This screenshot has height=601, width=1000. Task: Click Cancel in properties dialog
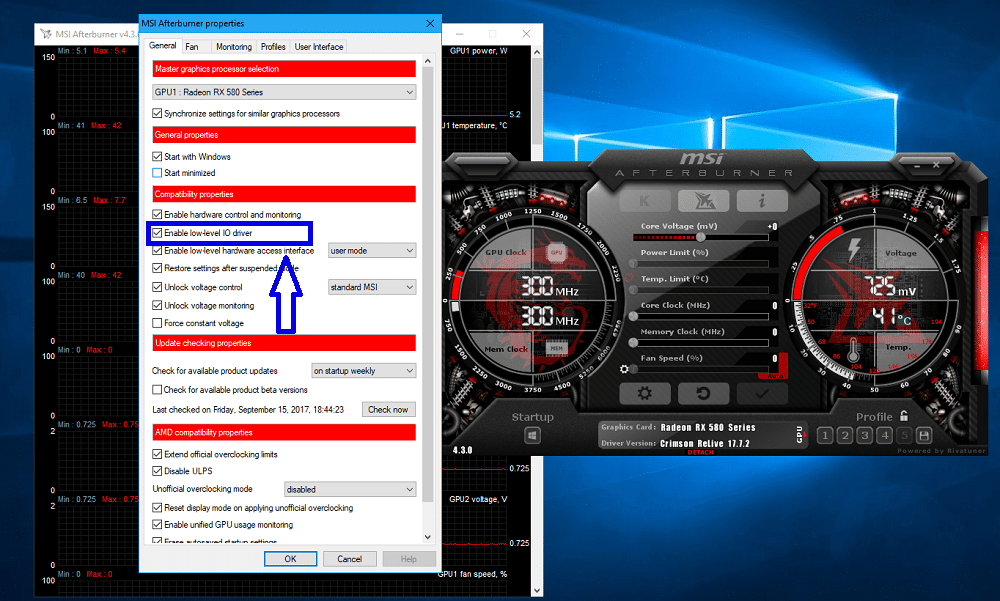[349, 559]
